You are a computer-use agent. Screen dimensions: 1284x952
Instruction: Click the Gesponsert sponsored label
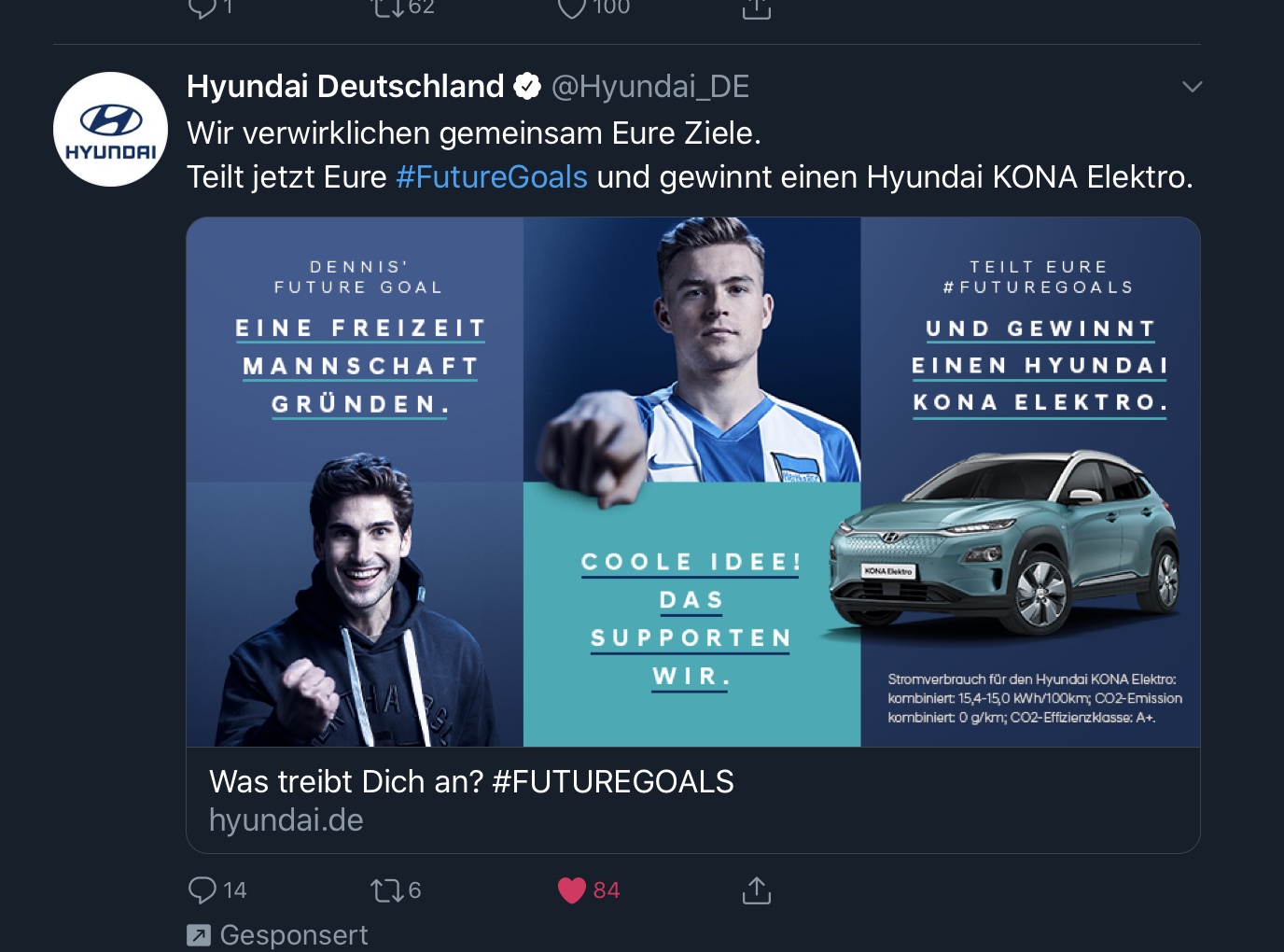[x=294, y=934]
